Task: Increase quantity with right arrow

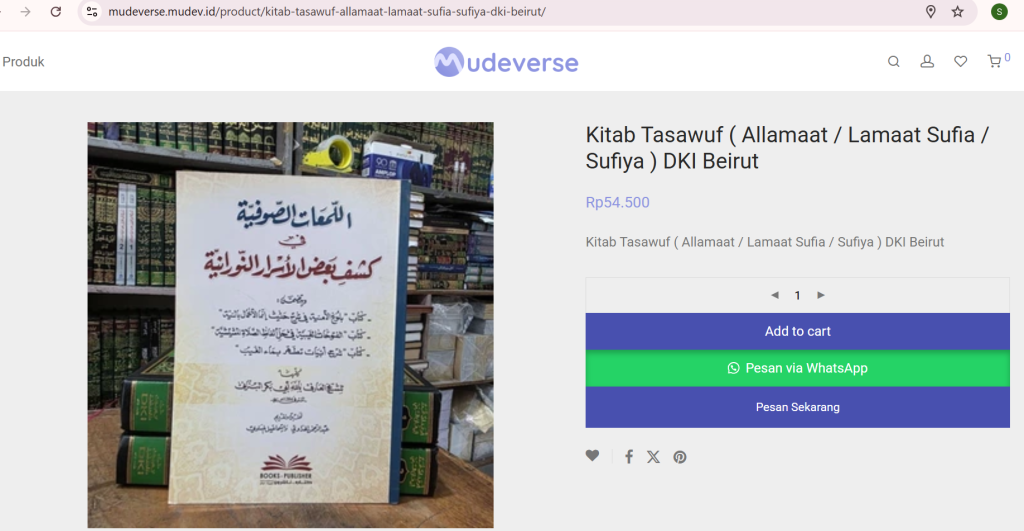Action: (821, 295)
